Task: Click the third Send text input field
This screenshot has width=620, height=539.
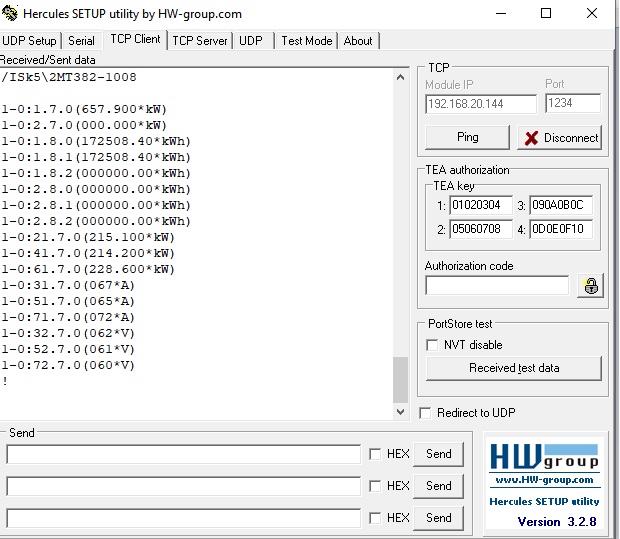Action: click(x=183, y=518)
